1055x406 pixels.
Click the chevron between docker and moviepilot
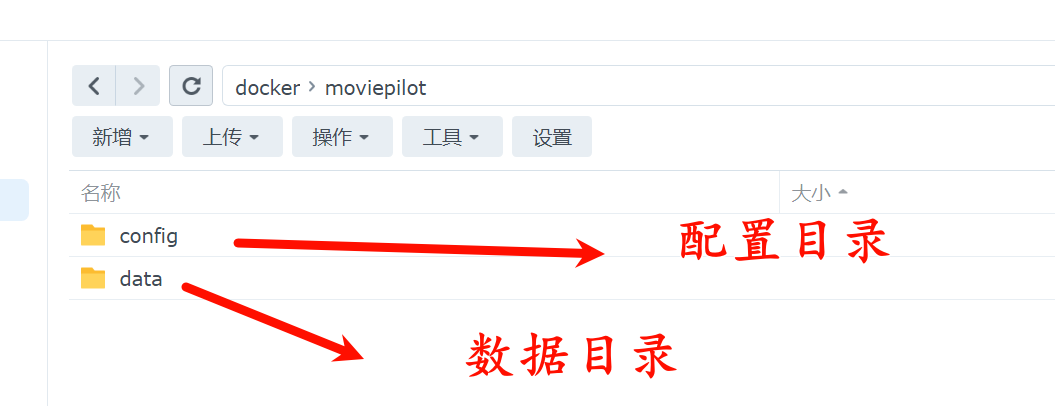[x=312, y=87]
